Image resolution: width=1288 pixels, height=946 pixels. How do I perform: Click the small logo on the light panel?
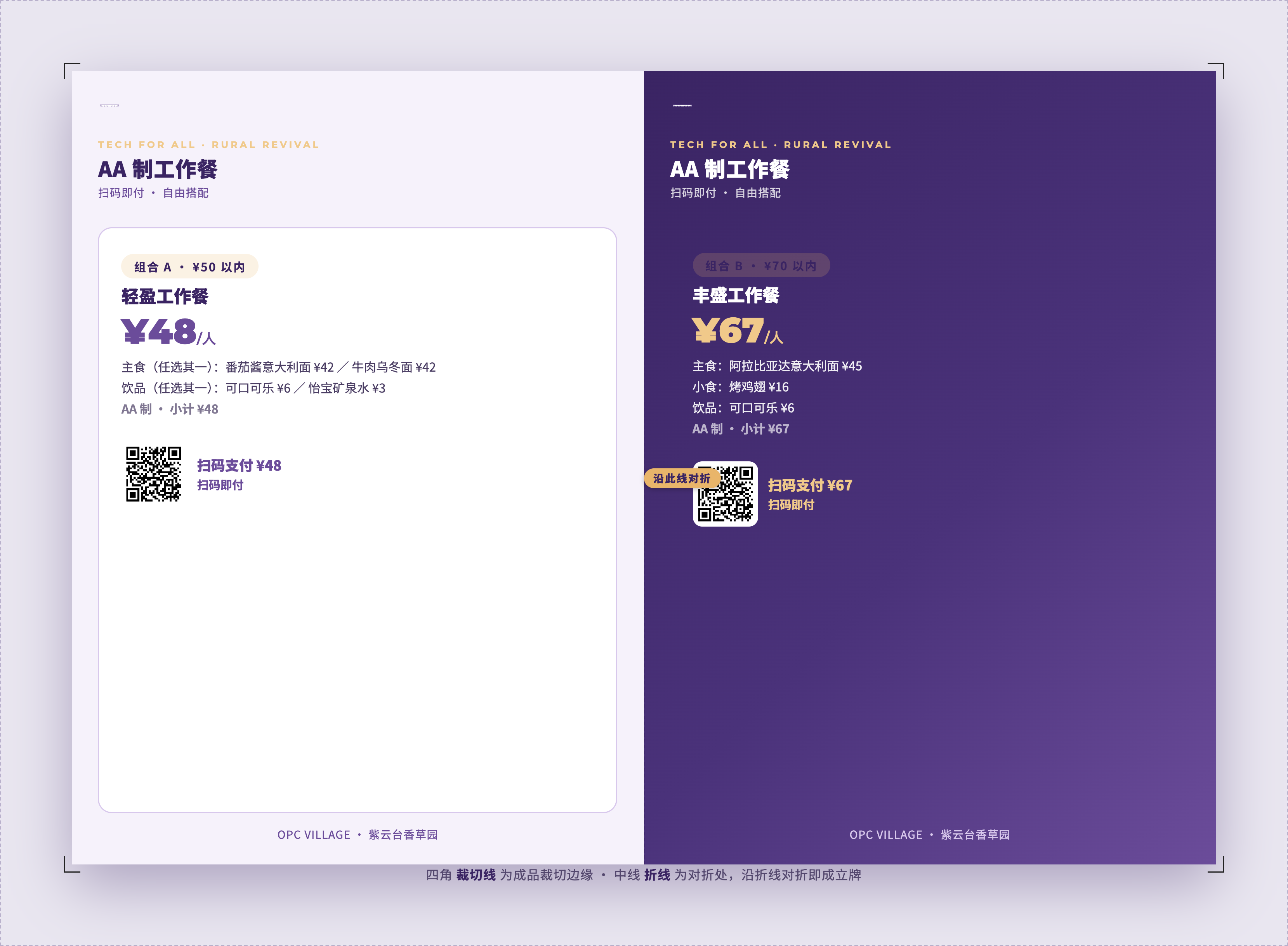[109, 105]
